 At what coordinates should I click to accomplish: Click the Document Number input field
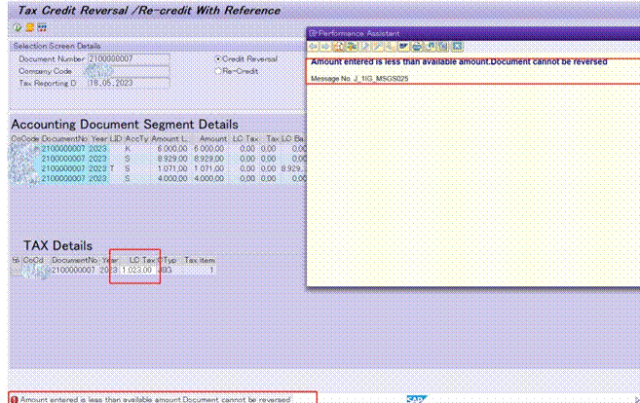(x=129, y=59)
